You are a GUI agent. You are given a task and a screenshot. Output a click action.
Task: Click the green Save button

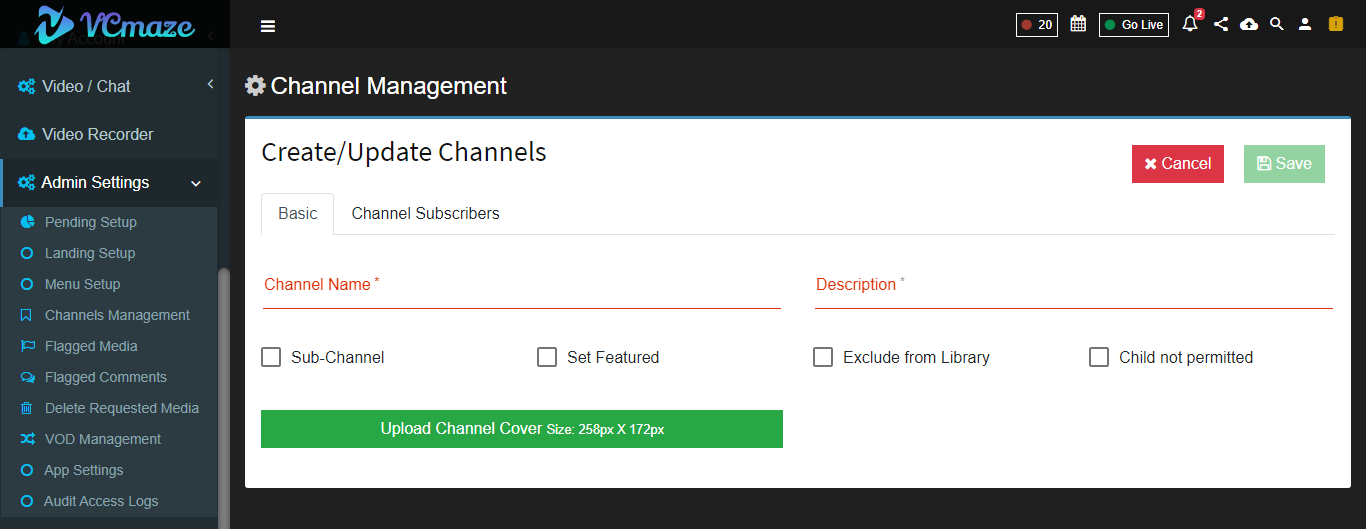coord(1284,164)
